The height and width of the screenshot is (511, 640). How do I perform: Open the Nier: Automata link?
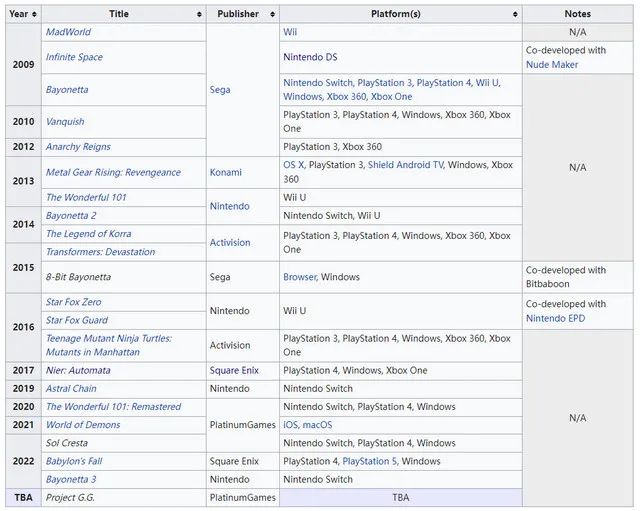click(78, 370)
